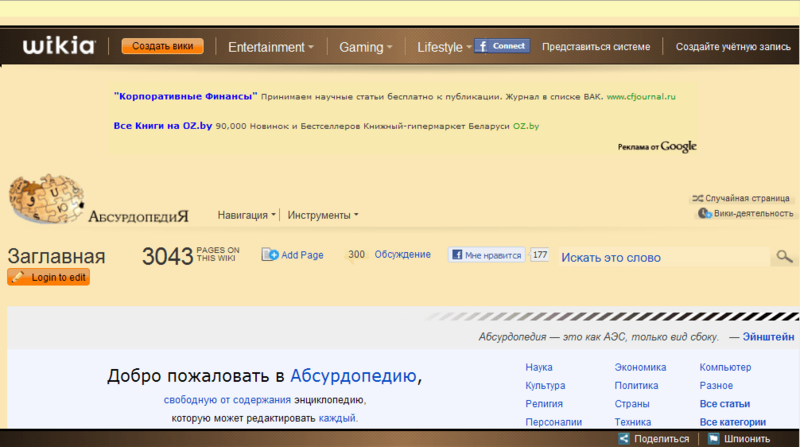
Task: Open the Entertainment dropdown
Action: coord(270,47)
